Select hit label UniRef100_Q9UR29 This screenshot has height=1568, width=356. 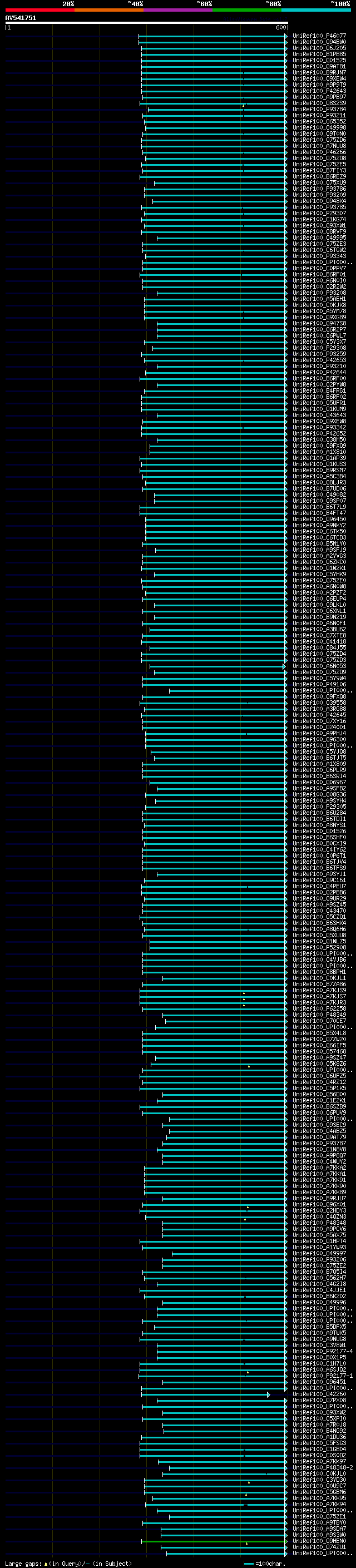(319, 898)
